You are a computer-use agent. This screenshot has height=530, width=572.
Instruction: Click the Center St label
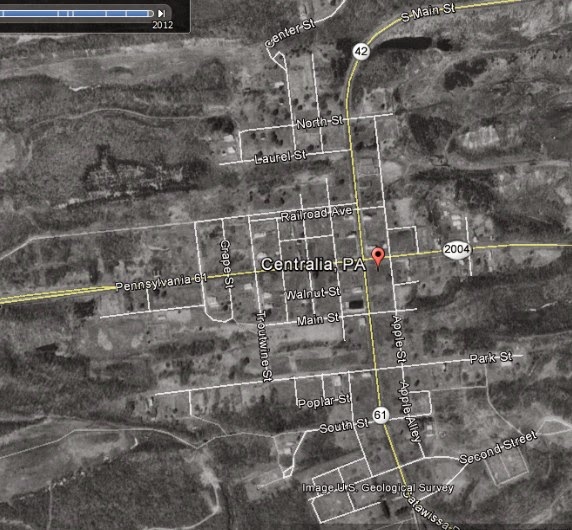[x=290, y=34]
